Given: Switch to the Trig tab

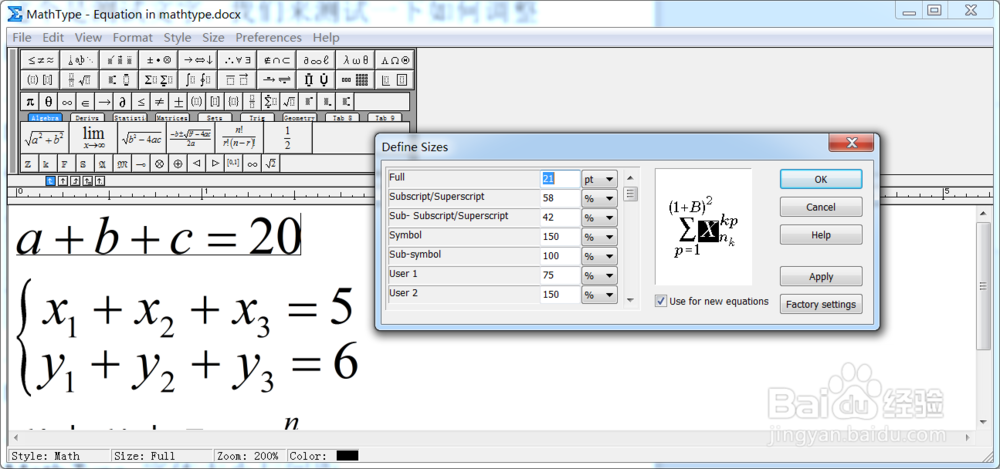Looking at the screenshot, I should click(x=257, y=118).
